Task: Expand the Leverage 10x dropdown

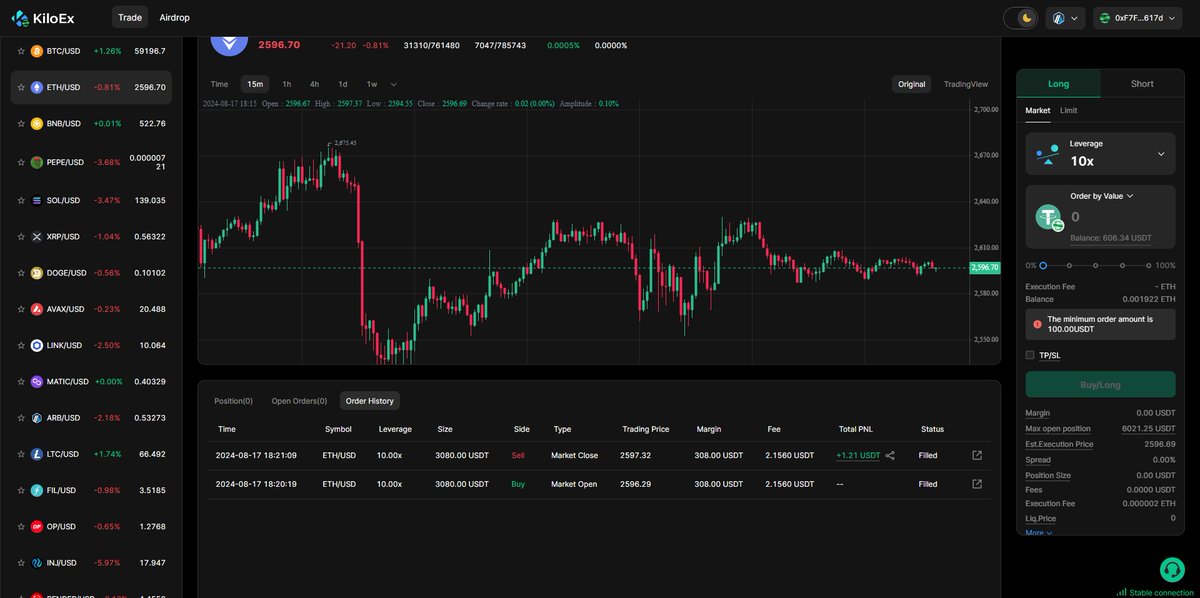Action: click(x=1100, y=153)
